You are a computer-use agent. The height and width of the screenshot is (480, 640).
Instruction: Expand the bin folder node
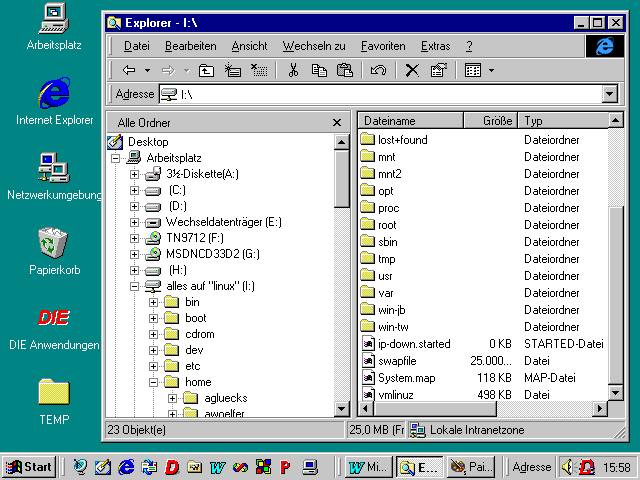click(153, 302)
